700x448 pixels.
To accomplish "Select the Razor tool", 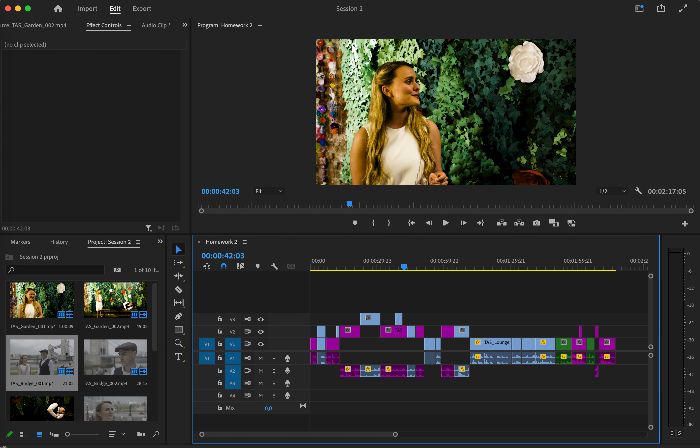I will [179, 290].
